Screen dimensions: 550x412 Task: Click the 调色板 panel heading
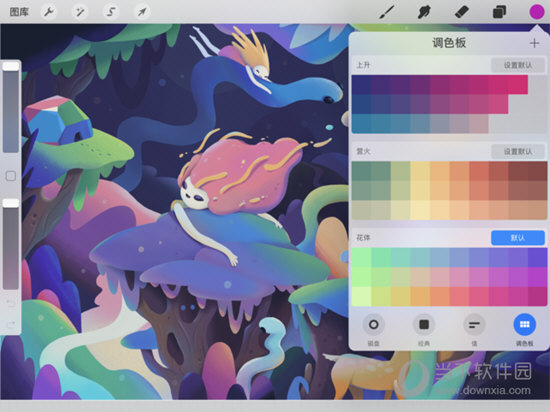(x=449, y=43)
